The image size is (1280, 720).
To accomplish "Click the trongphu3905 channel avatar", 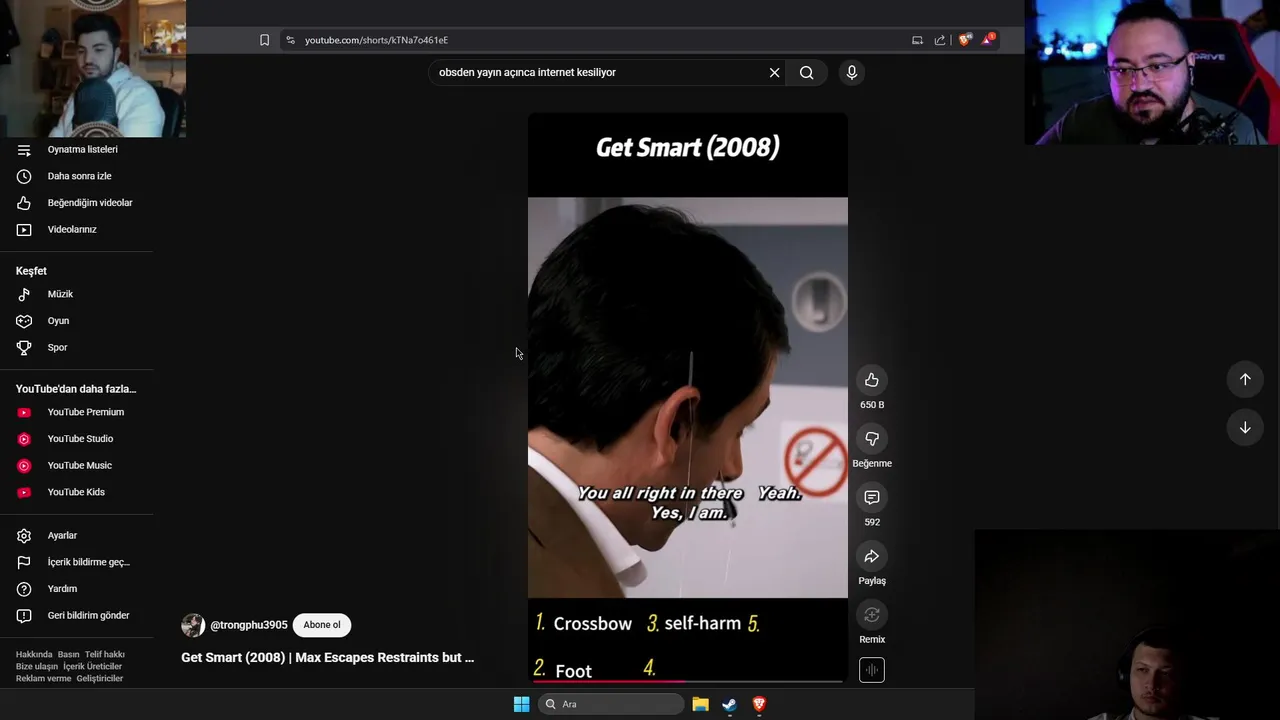I will coord(193,625).
